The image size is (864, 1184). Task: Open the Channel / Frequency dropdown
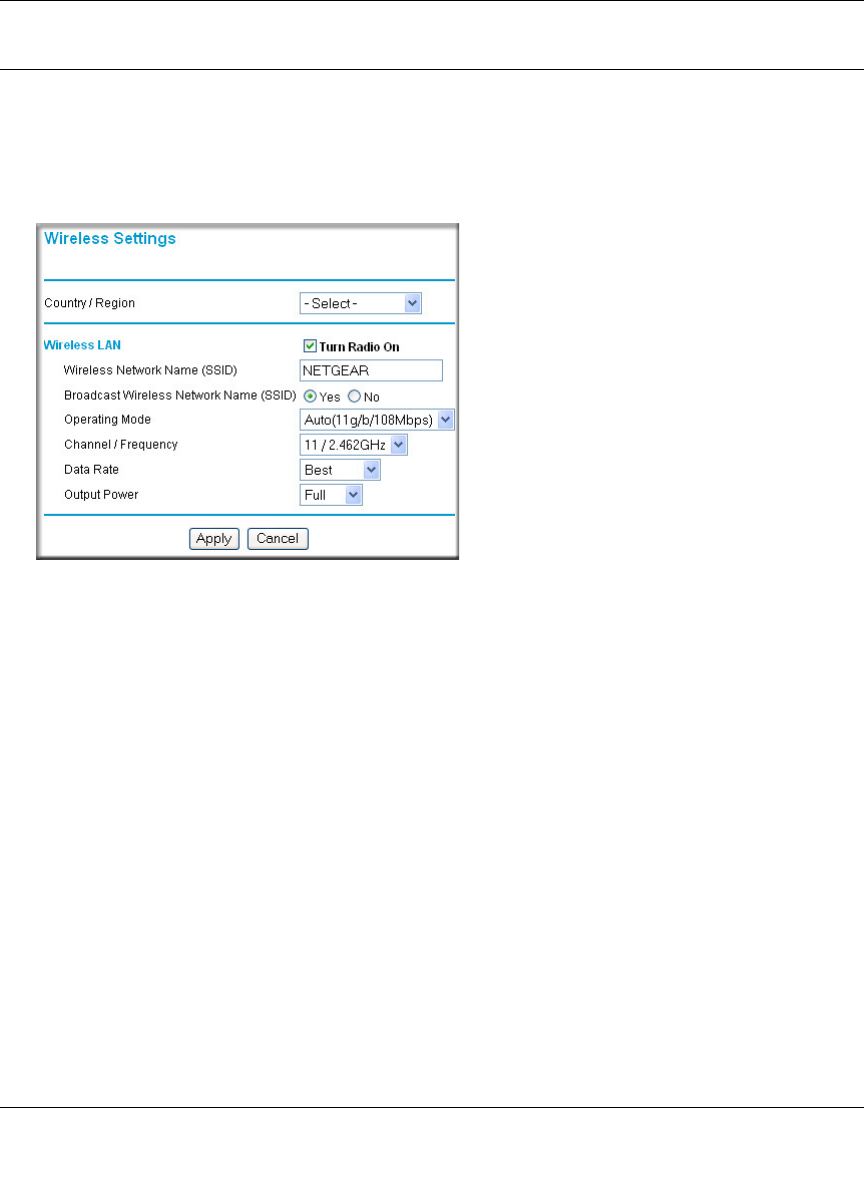(353, 445)
